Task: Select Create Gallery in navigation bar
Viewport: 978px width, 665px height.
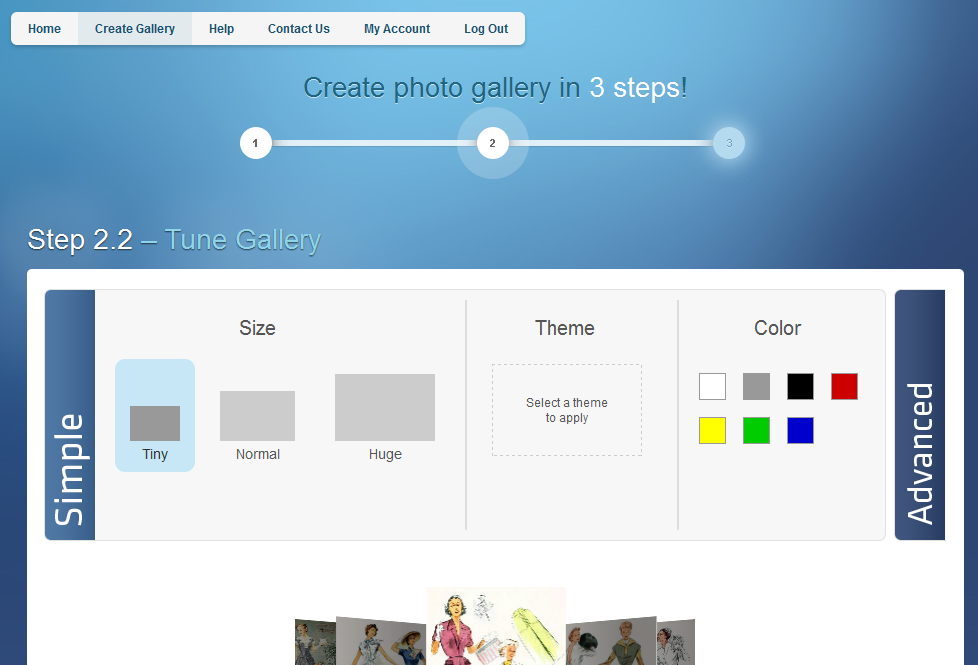Action: pyautogui.click(x=135, y=29)
